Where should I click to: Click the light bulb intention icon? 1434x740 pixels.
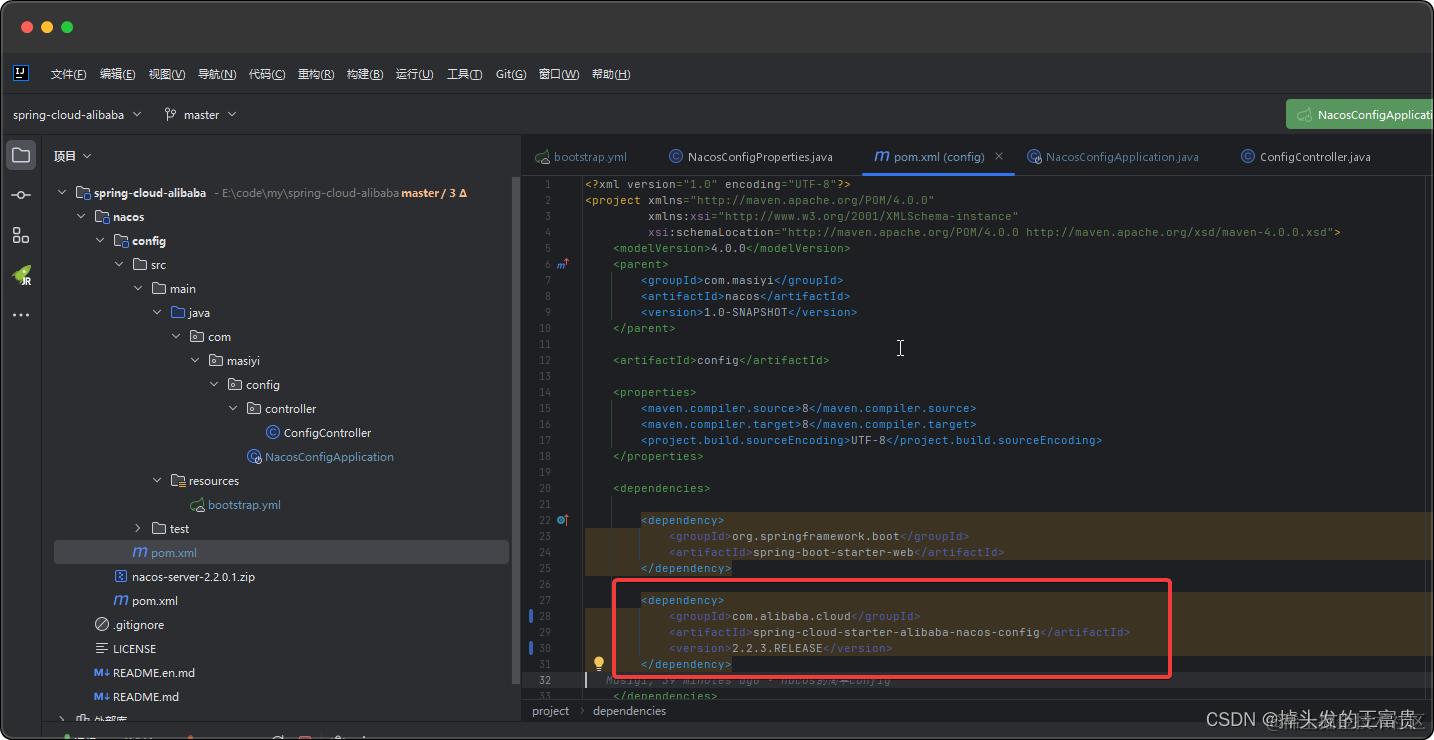tap(599, 663)
